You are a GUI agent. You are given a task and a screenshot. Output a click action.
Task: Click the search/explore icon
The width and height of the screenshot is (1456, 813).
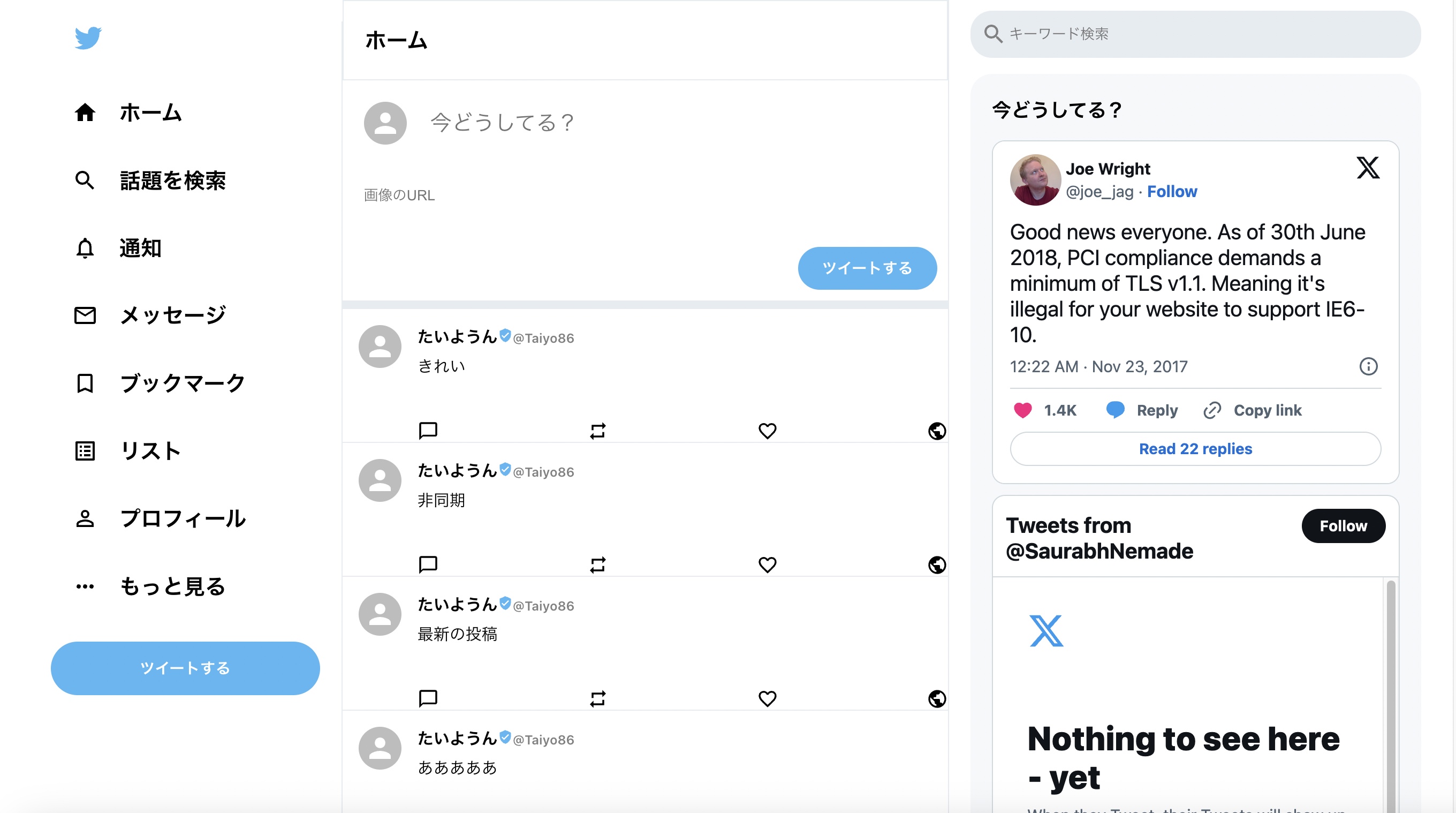[x=85, y=180]
